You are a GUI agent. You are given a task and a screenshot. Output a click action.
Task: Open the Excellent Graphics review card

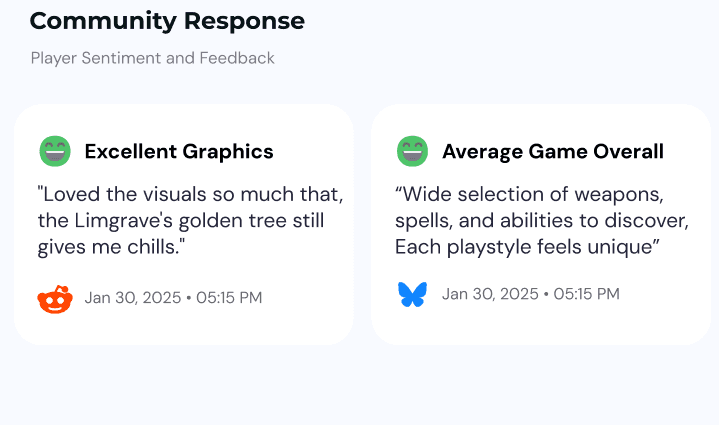point(184,225)
